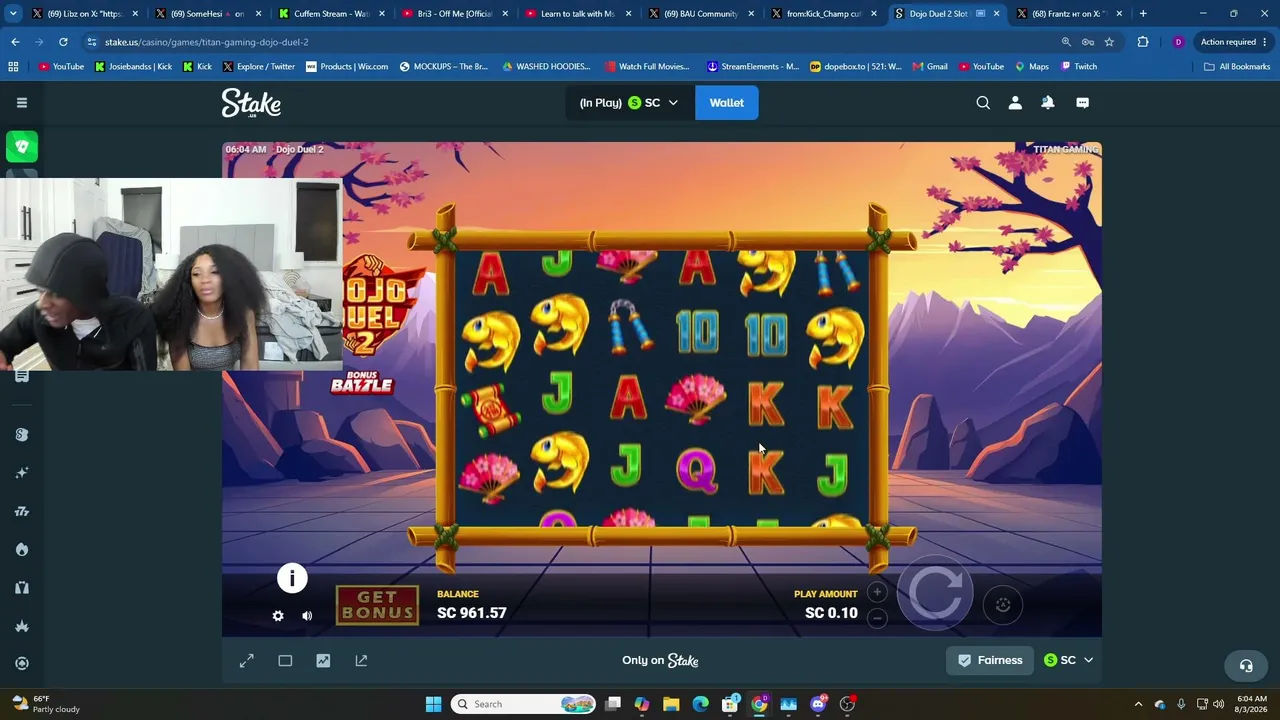Open the Stake site search
The height and width of the screenshot is (720, 1280).
click(x=983, y=103)
